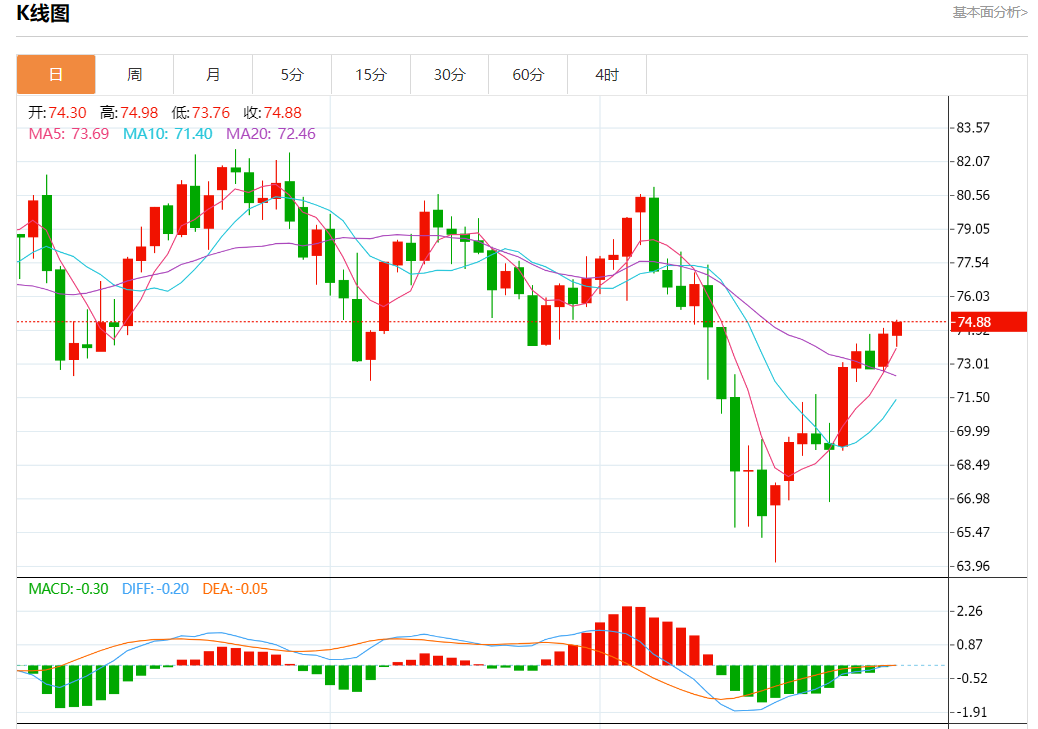Click the lowest-wick red candlestick near 63.96

(x=775, y=495)
